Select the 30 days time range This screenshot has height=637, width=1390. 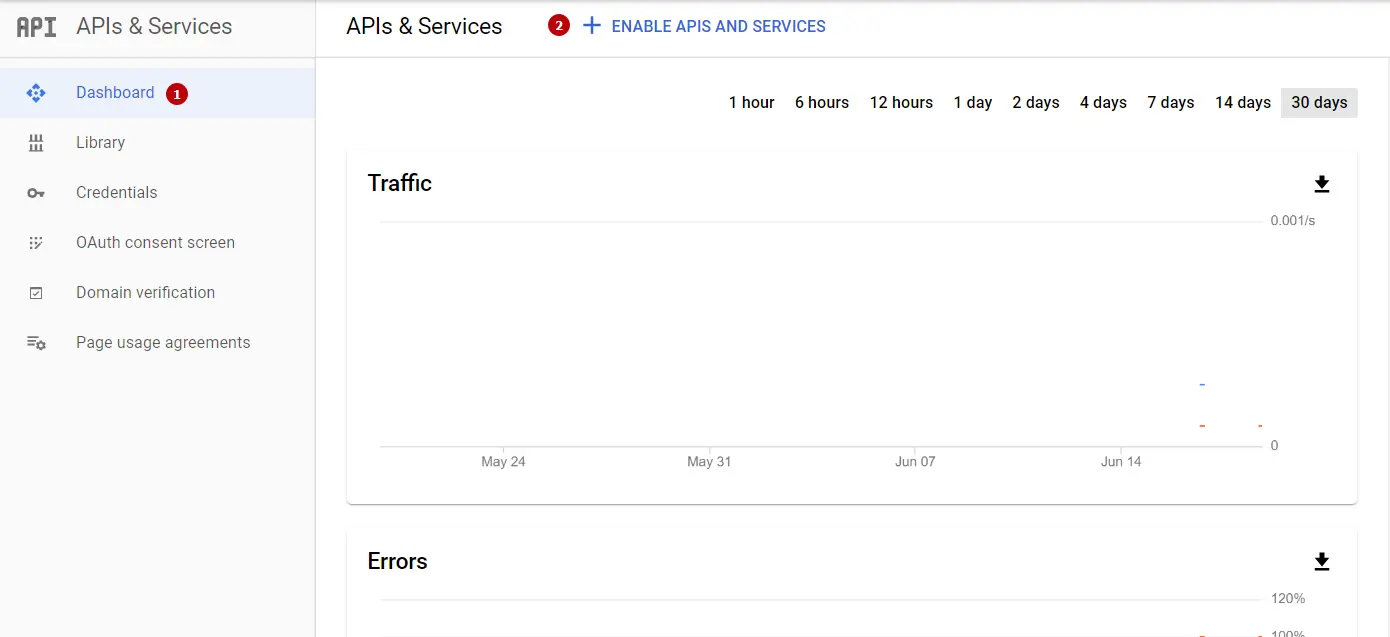(1318, 103)
